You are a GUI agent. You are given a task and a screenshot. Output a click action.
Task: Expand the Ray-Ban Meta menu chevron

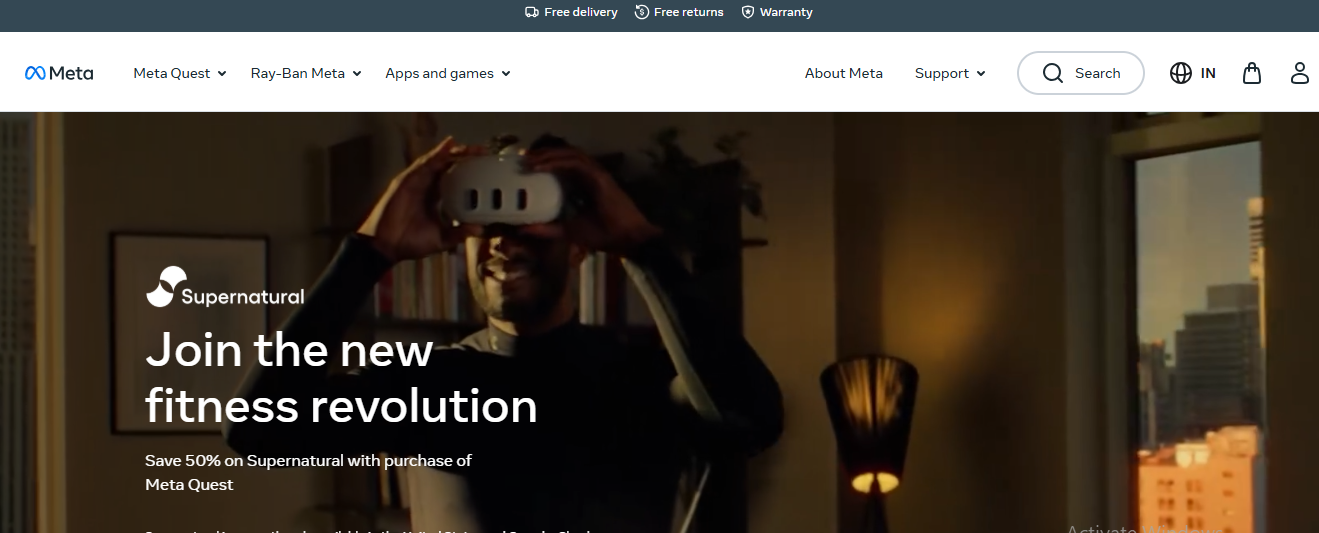(357, 74)
